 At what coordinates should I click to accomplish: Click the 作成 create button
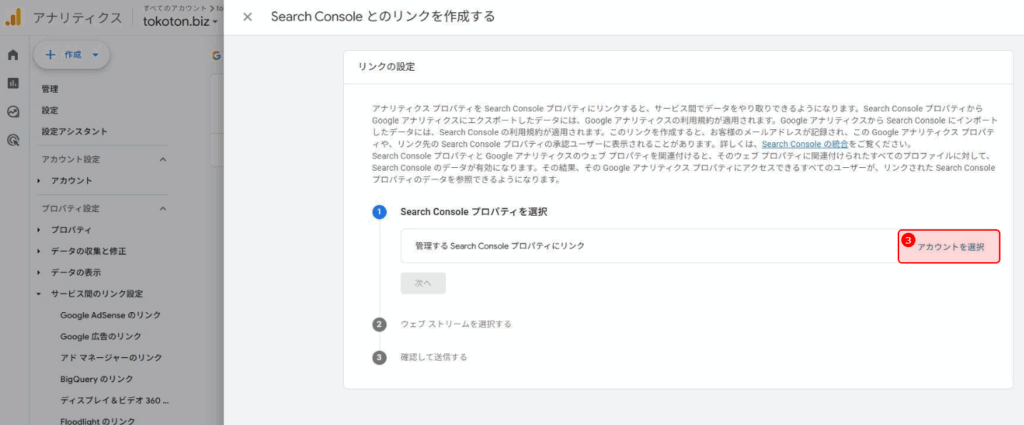(x=71, y=55)
